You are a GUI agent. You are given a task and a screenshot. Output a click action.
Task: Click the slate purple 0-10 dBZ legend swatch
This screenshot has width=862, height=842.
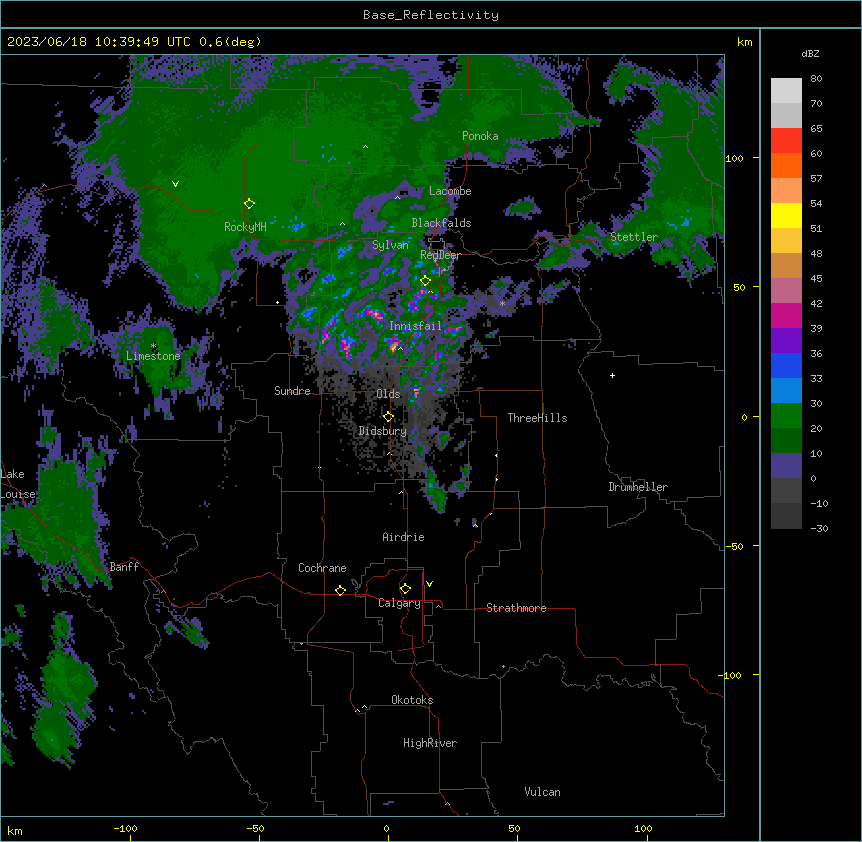click(x=786, y=466)
